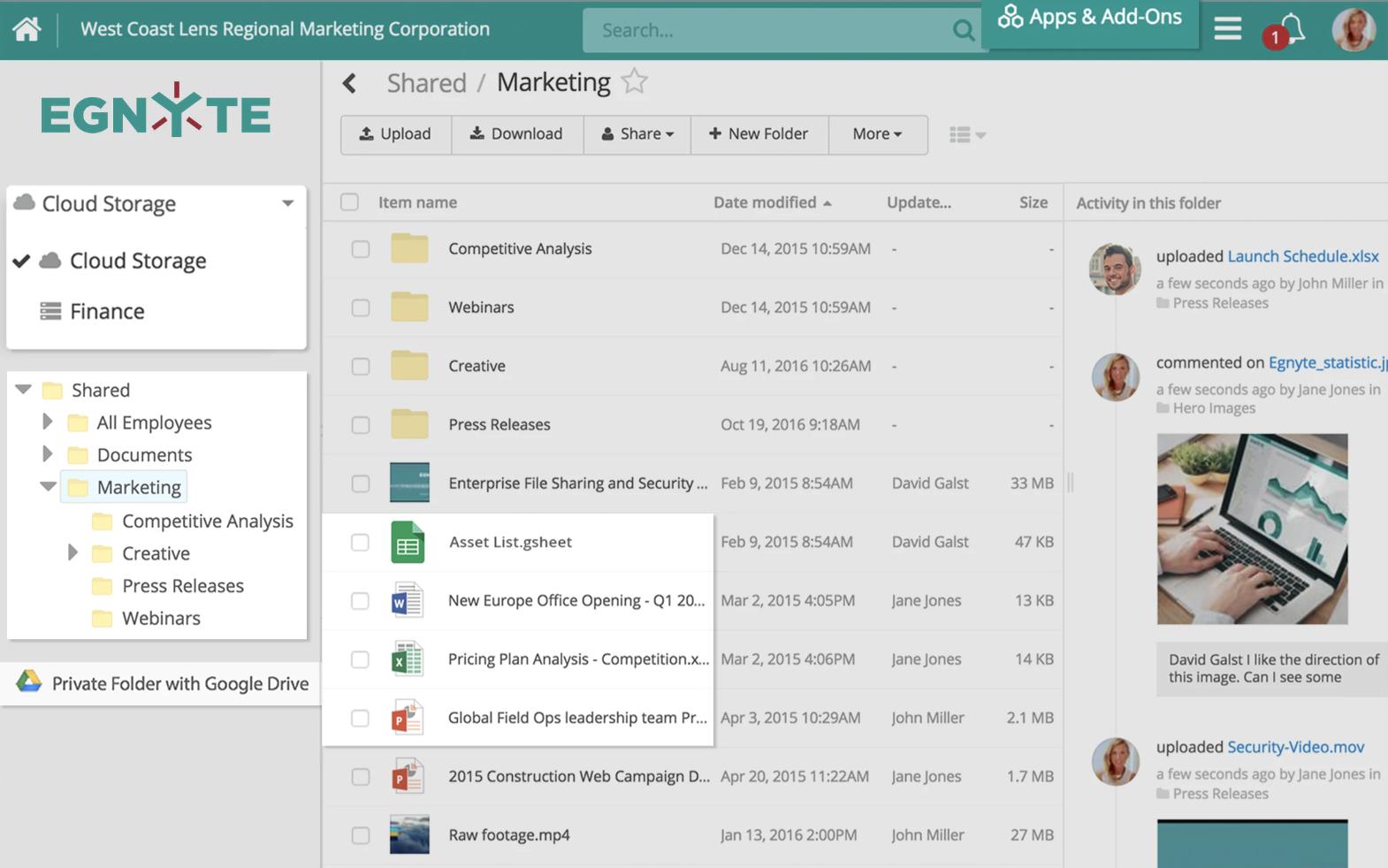
Task: Click the Raw footage.mp4 video thumbnail
Action: pyautogui.click(x=409, y=835)
